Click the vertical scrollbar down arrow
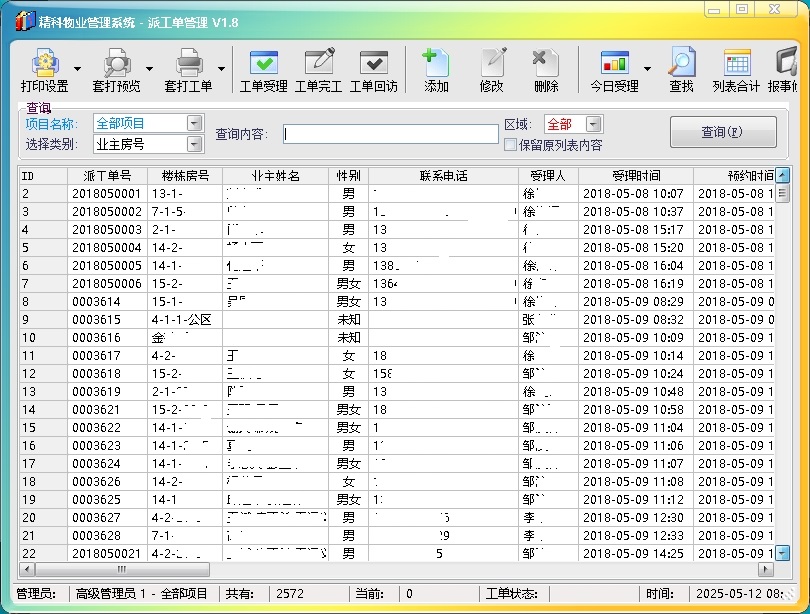 coord(782,552)
